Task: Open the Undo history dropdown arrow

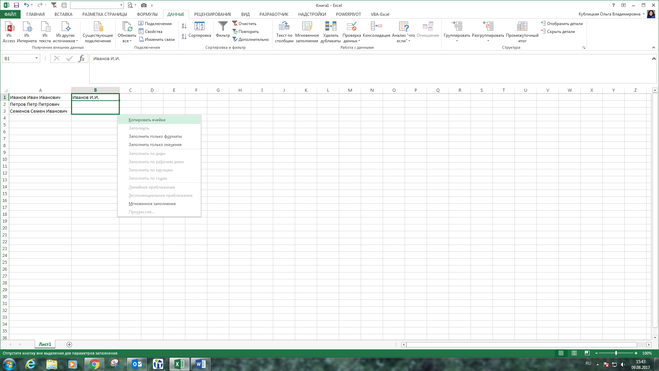Action: (x=32, y=5)
